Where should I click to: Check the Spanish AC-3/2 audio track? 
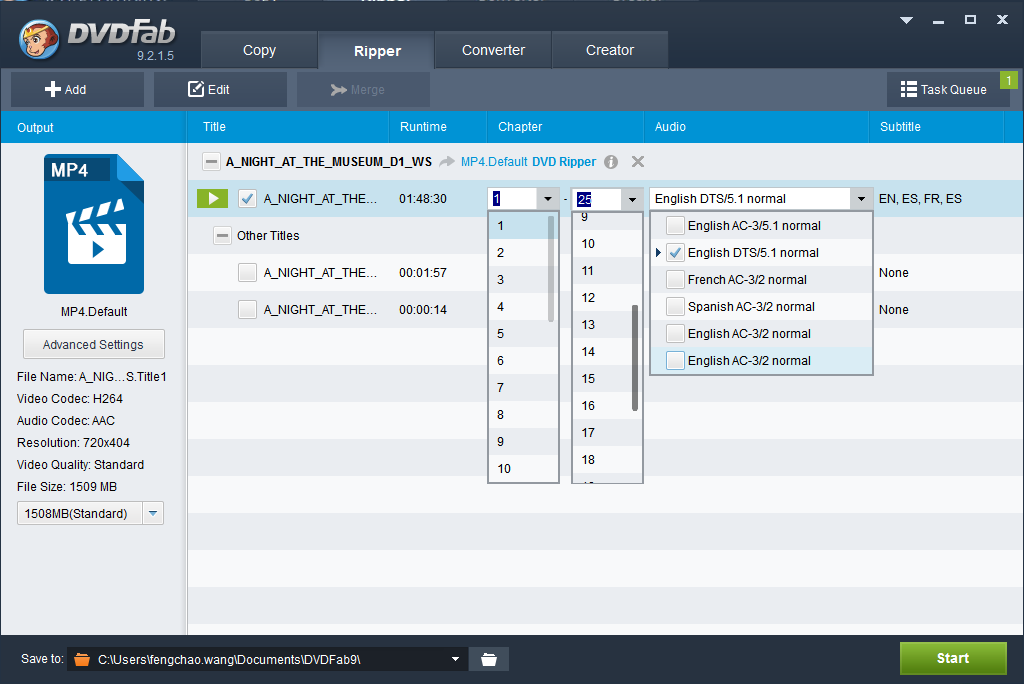click(676, 307)
